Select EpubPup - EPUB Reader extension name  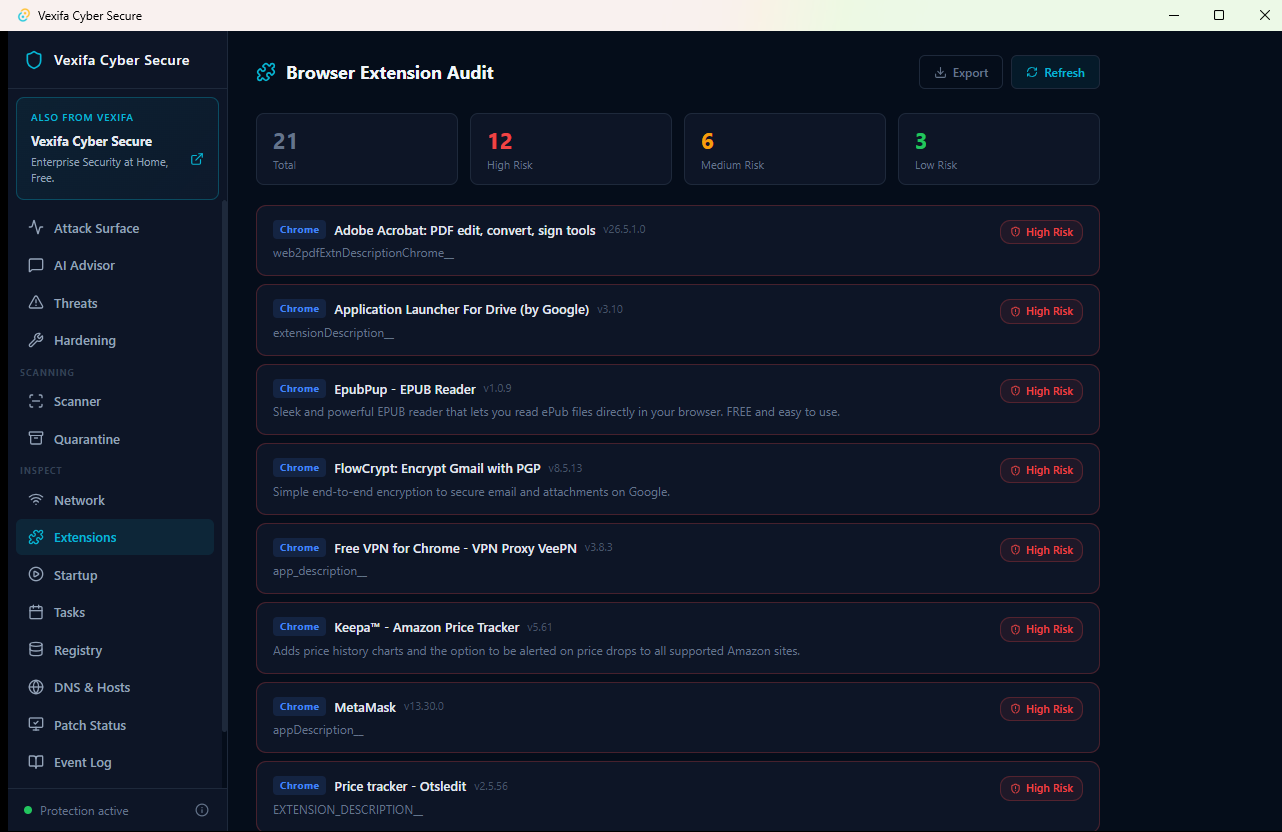coord(405,389)
